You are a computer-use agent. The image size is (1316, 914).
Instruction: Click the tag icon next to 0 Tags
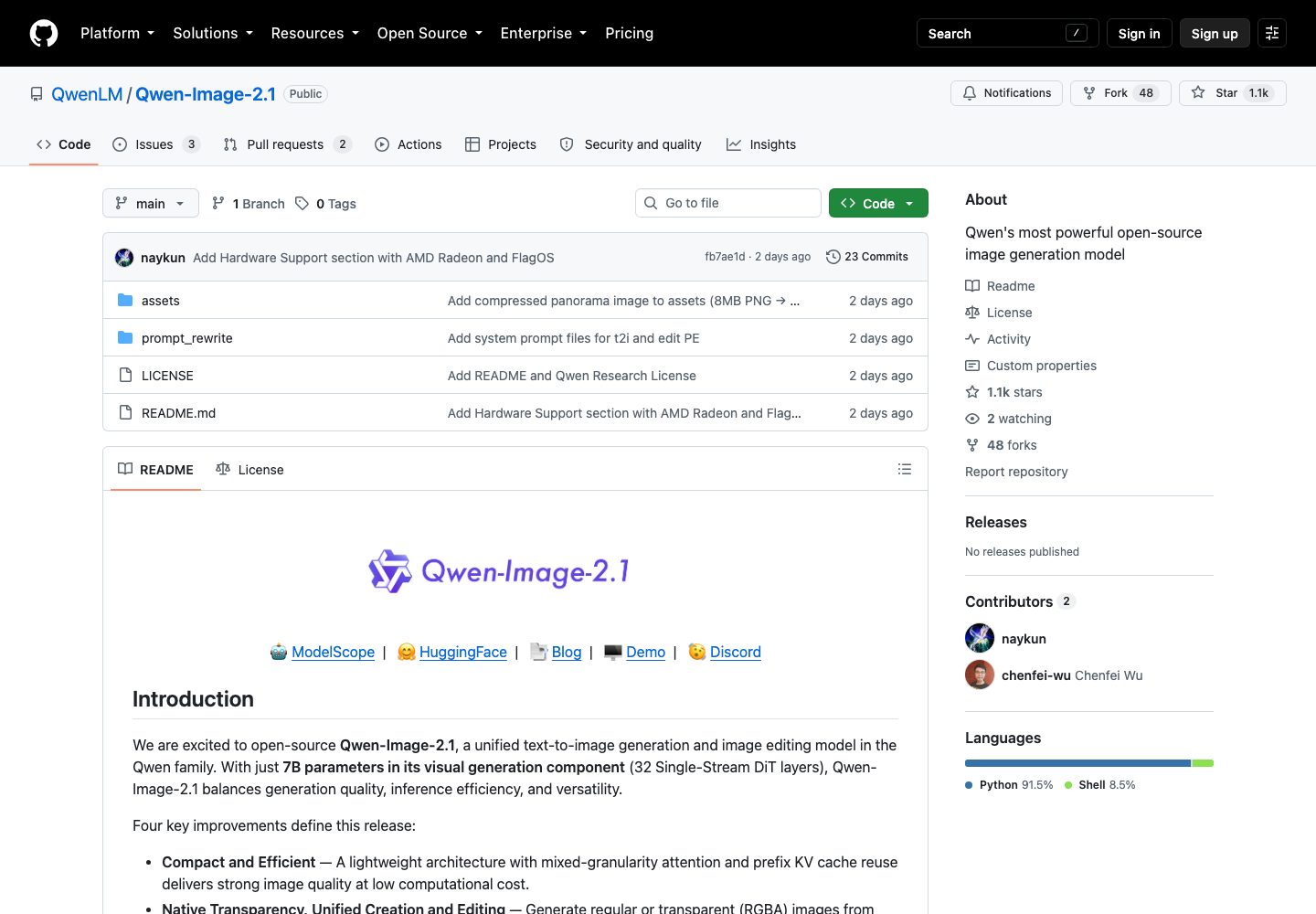pyautogui.click(x=302, y=203)
